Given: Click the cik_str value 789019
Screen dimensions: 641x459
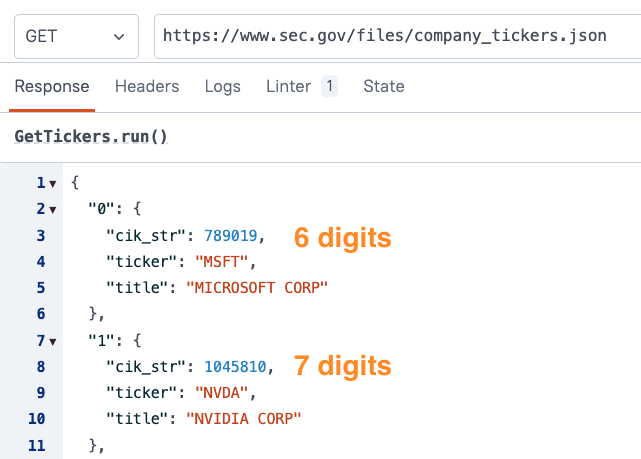Looking at the screenshot, I should (232, 236).
